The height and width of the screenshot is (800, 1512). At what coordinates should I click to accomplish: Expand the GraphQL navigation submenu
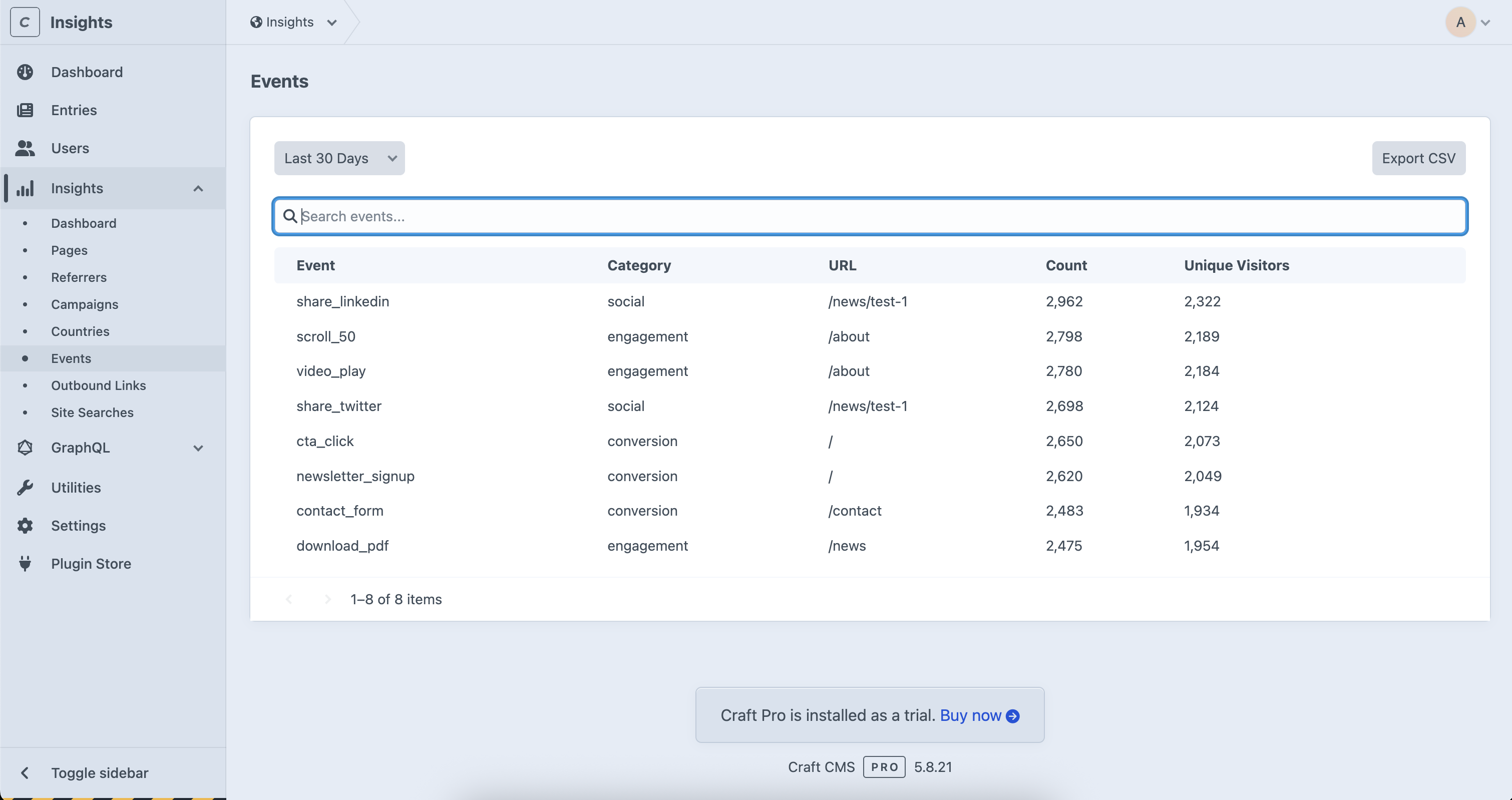(198, 448)
